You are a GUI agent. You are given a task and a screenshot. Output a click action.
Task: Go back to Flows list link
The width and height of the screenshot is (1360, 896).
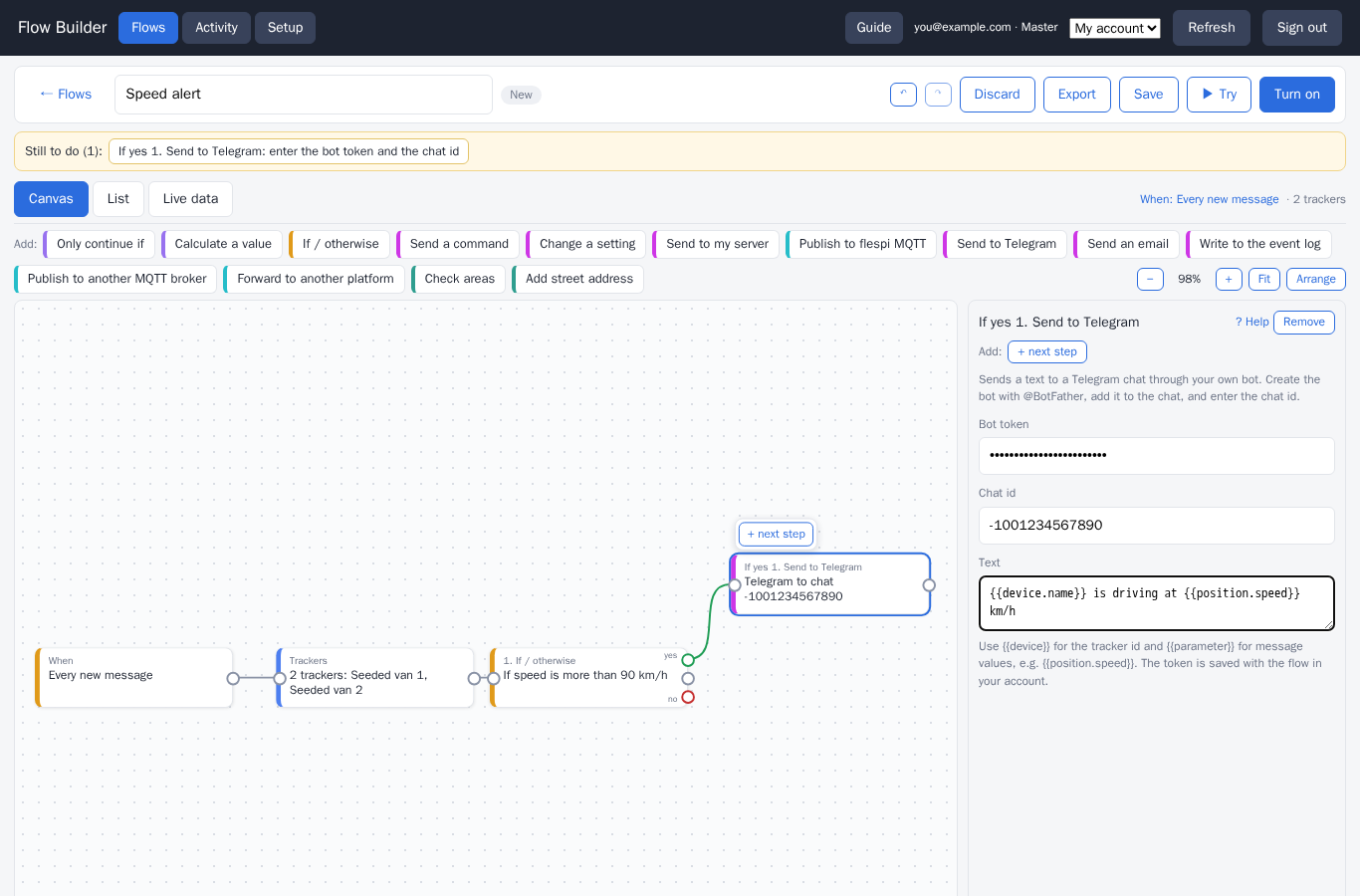click(x=66, y=95)
